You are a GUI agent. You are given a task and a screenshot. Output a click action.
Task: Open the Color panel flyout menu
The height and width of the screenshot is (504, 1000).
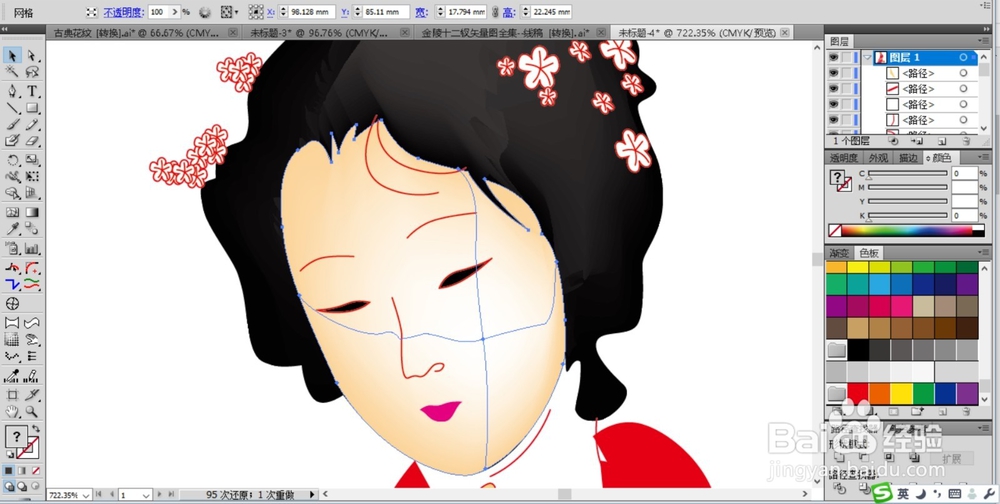tap(985, 158)
